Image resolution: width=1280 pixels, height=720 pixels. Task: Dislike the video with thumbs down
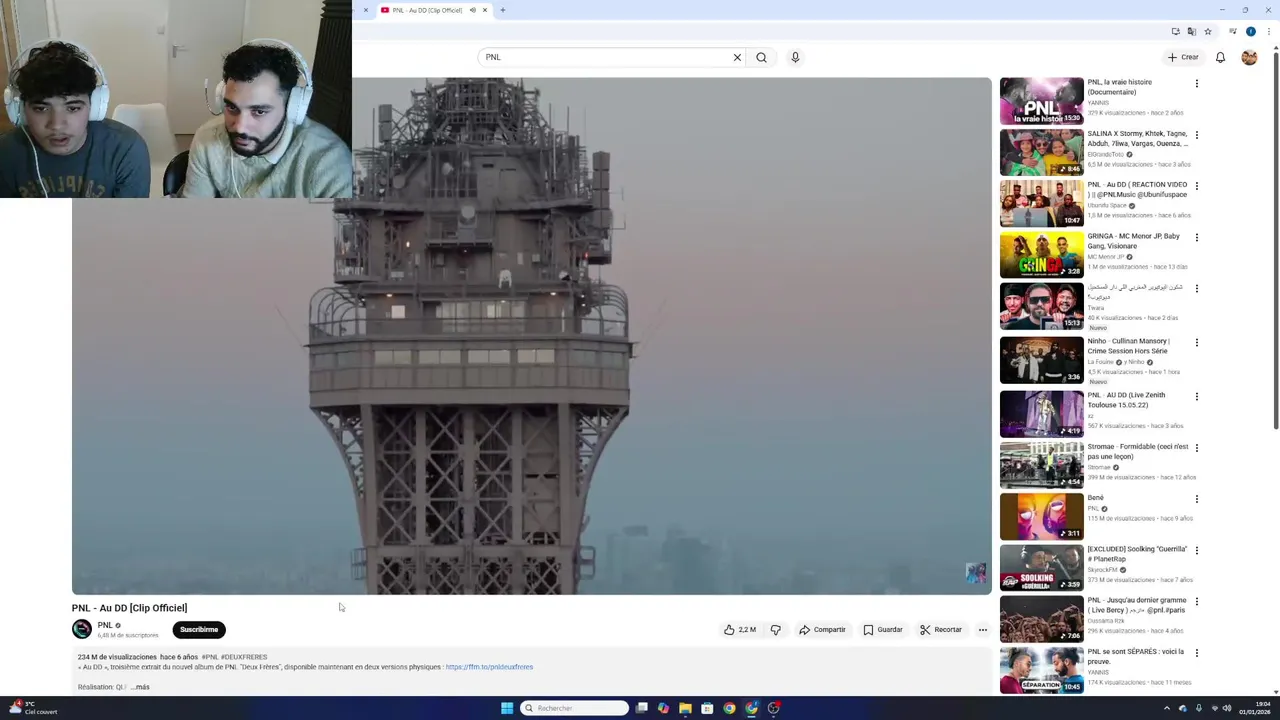tap(775, 630)
